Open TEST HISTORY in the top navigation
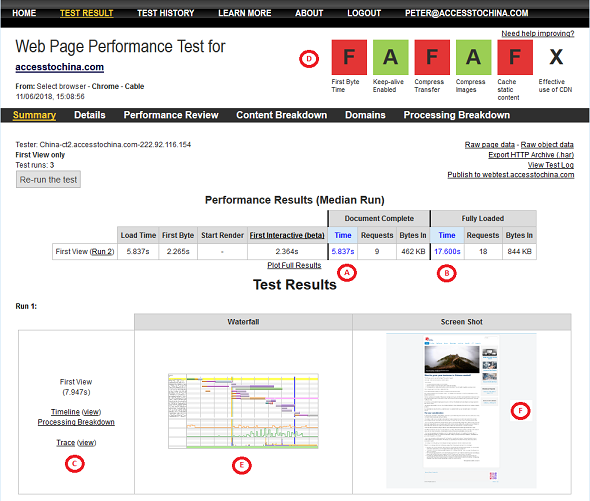This screenshot has width=590, height=501. coord(166,13)
